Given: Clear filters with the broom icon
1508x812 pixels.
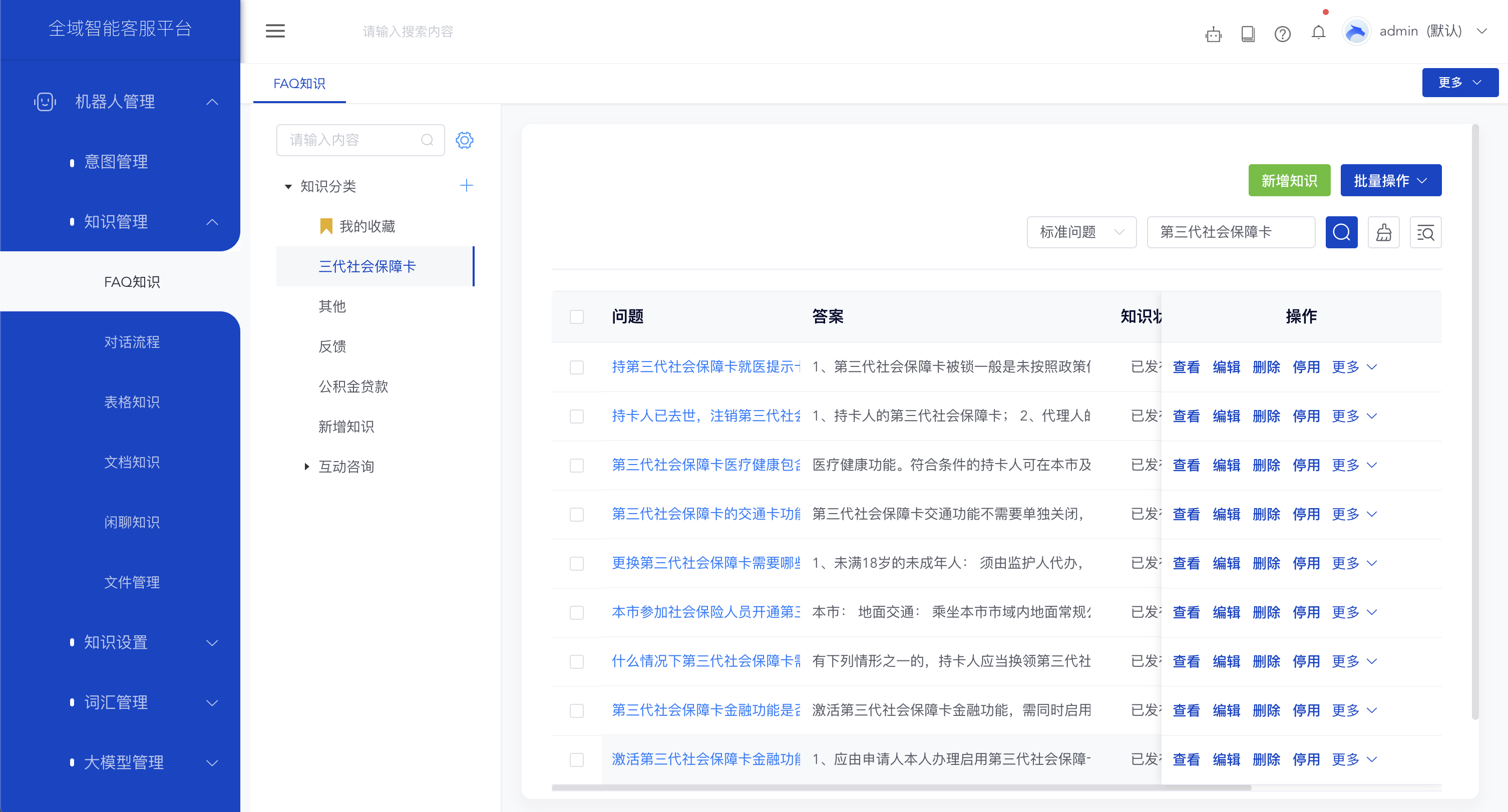Looking at the screenshot, I should [1384, 232].
